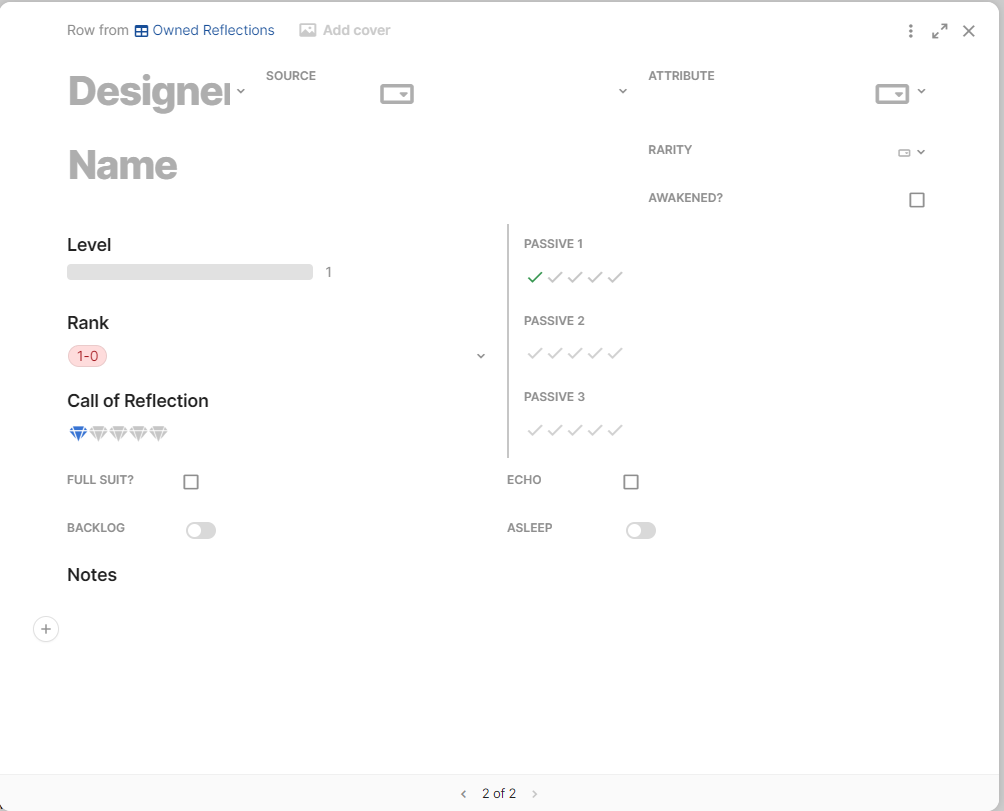Click the Level progress bar

[x=190, y=272]
